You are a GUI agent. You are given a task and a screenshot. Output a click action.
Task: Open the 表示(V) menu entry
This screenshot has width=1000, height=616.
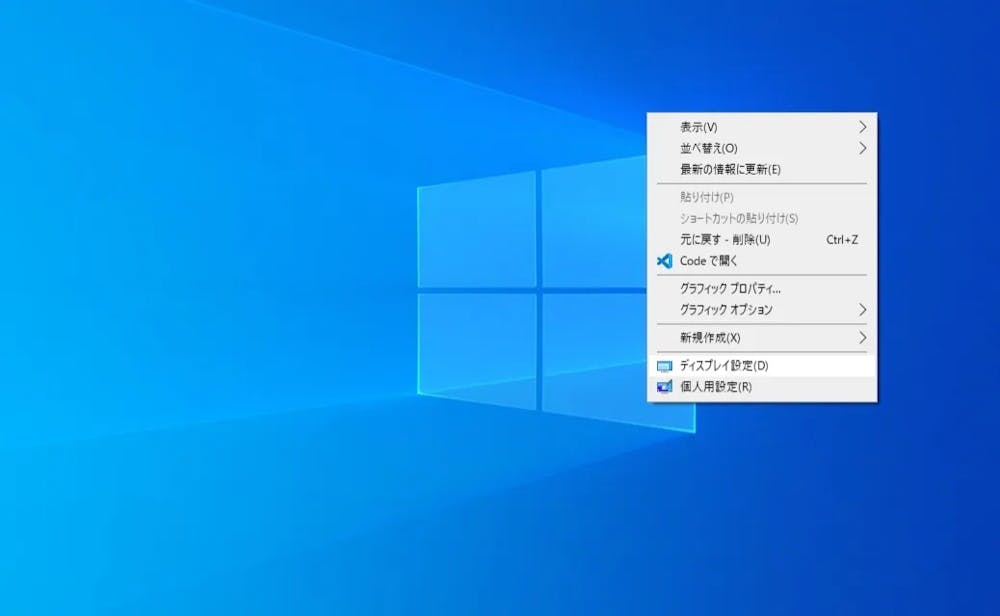pyautogui.click(x=761, y=127)
